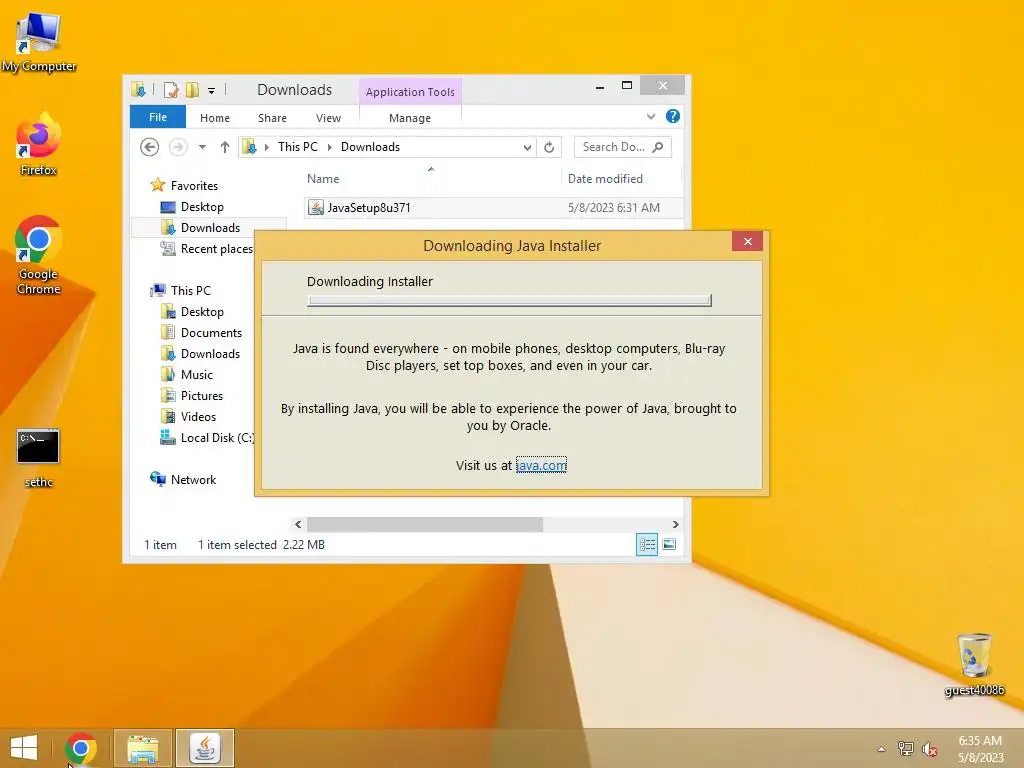The image size is (1024, 768).
Task: Open My Computer desktop shortcut
Action: click(39, 42)
